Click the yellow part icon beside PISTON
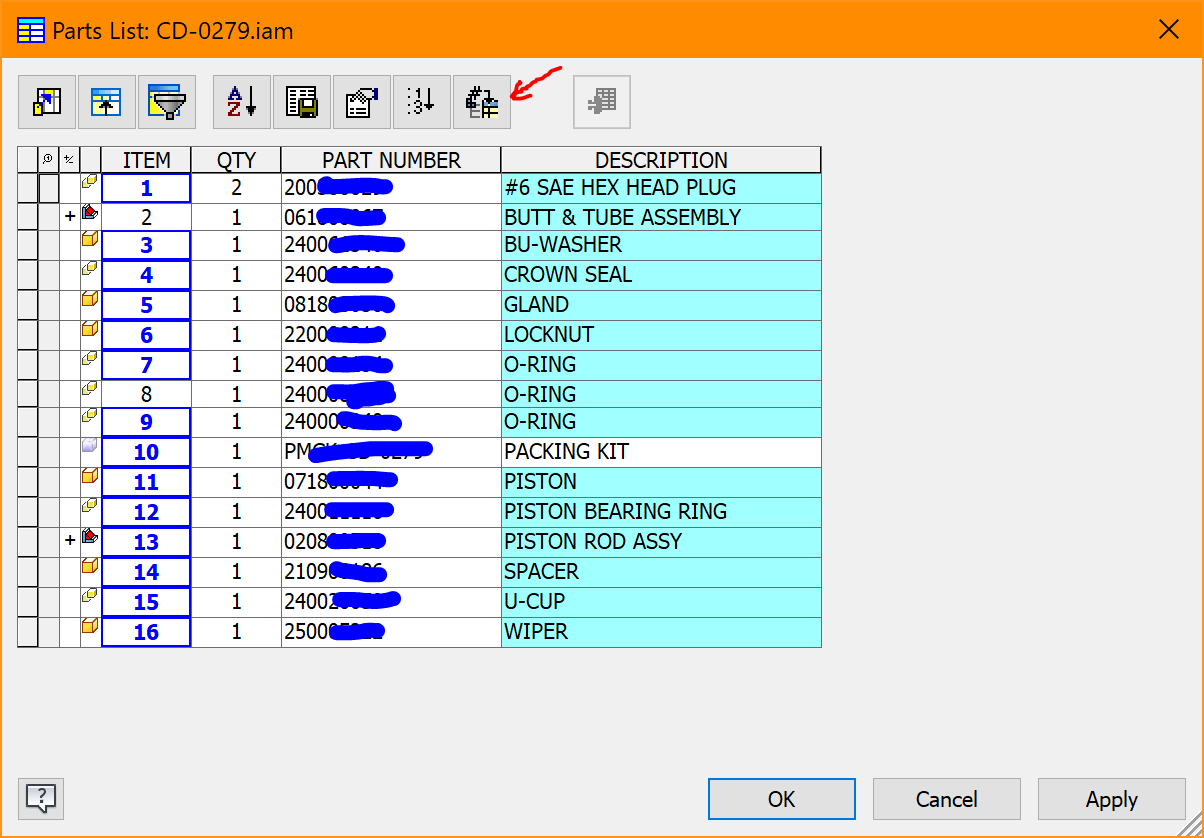 [x=88, y=481]
